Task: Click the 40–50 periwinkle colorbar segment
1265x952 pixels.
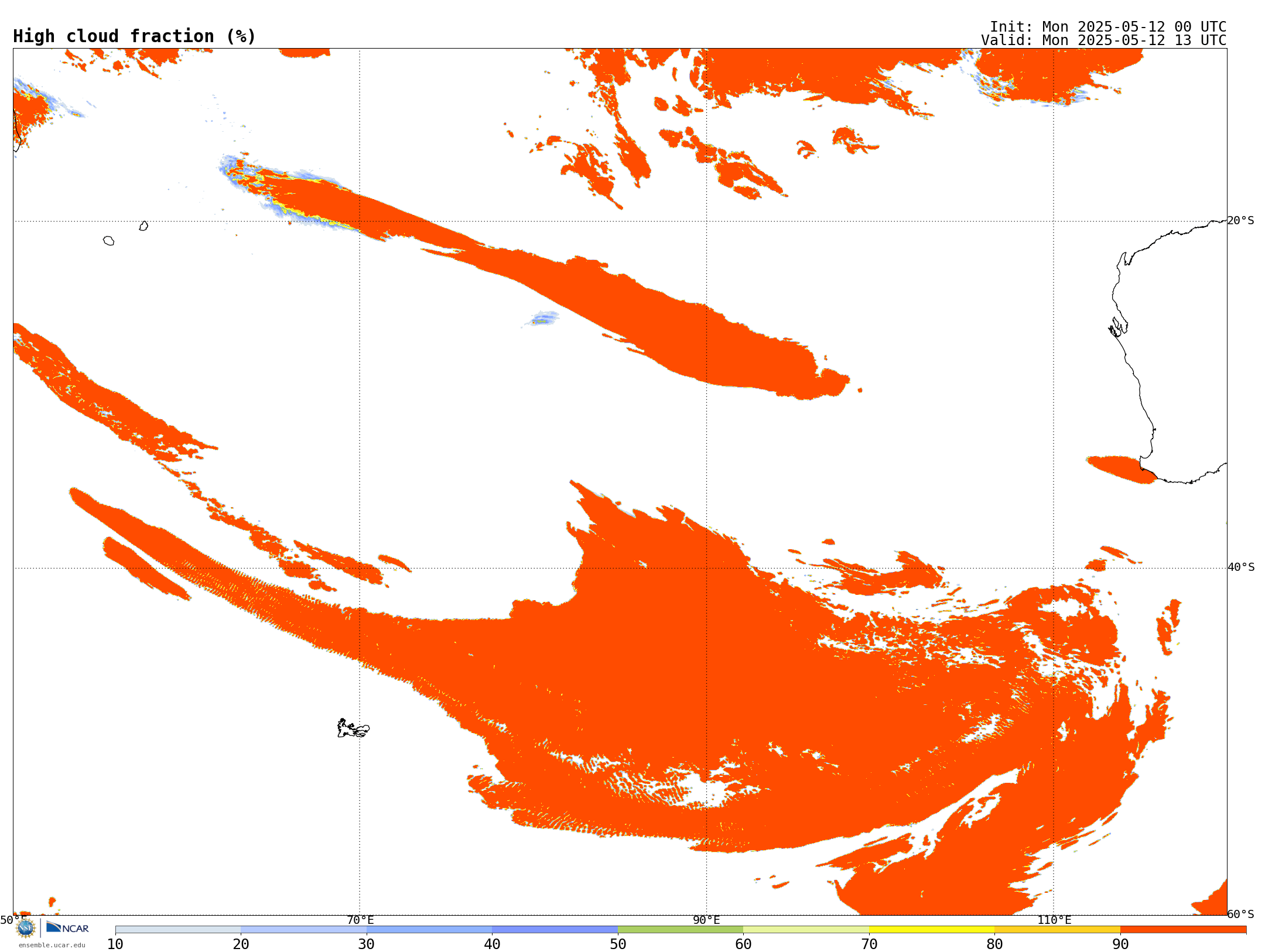Action: 555,930
